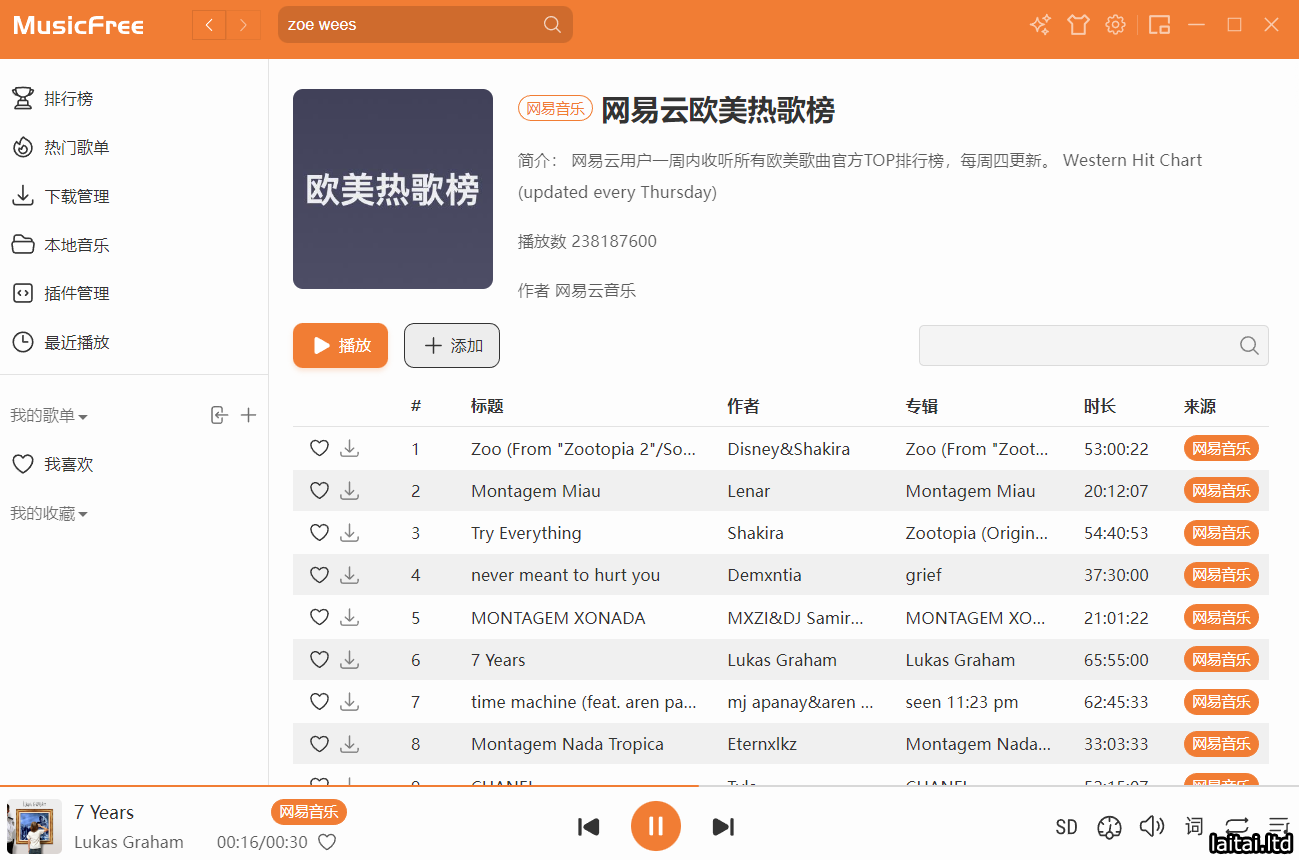Click the sparkle icon in title bar

tap(1040, 25)
